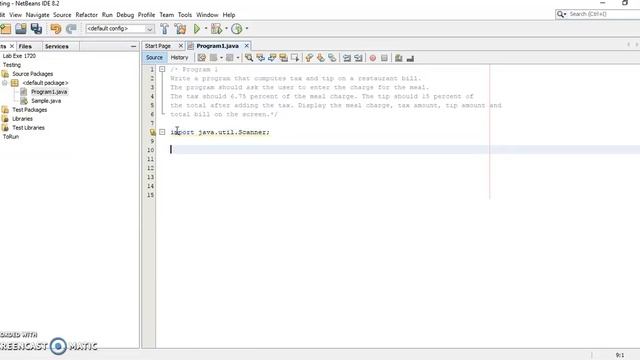The width and height of the screenshot is (640, 360).
Task: Open the View menu
Action: click(x=15, y=15)
